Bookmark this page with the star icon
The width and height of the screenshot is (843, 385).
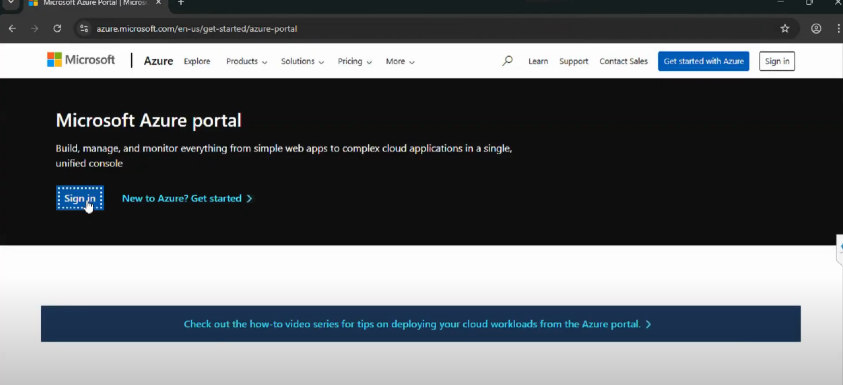point(785,28)
